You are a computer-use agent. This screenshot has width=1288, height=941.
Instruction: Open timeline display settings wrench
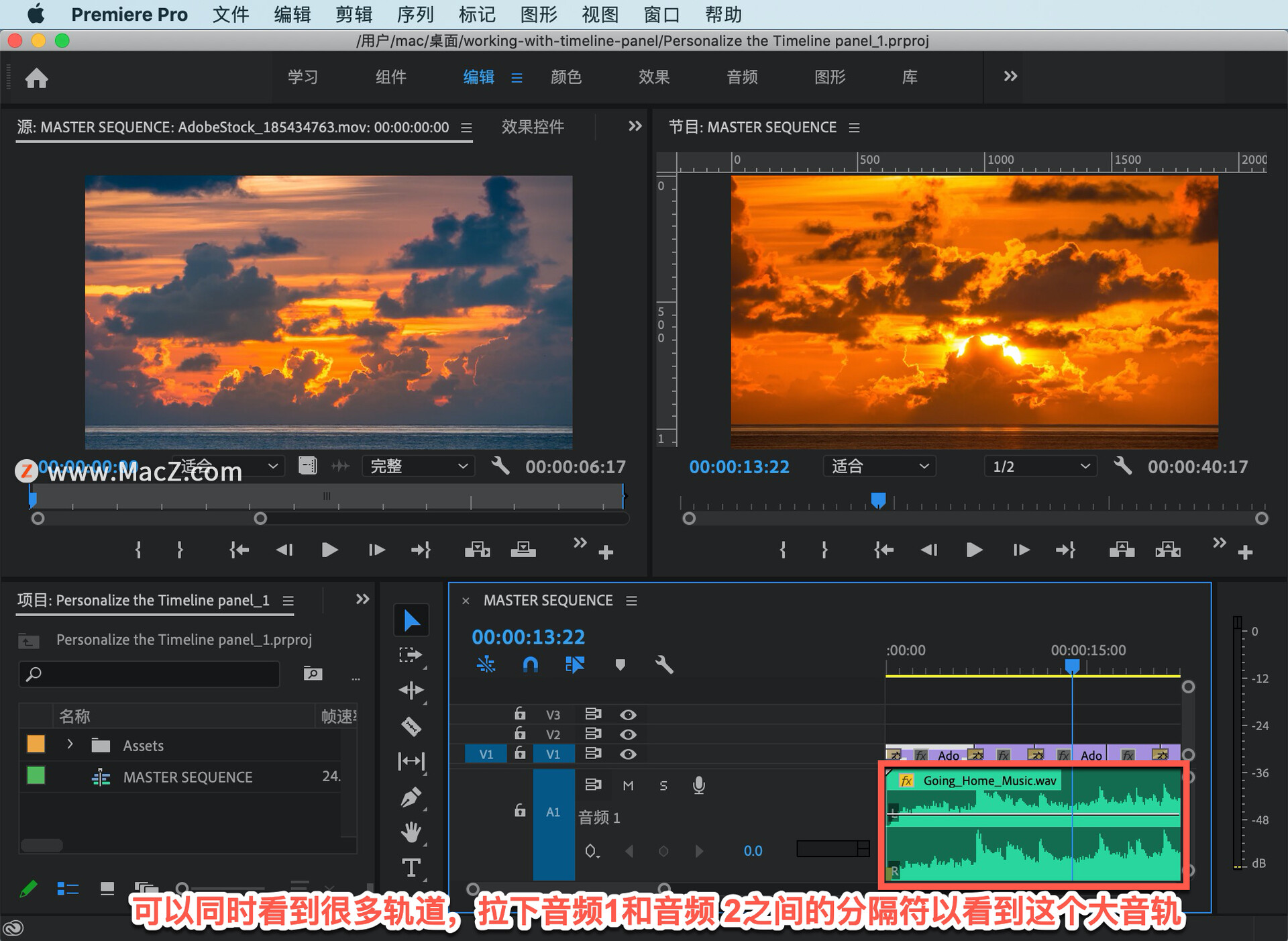tap(663, 665)
